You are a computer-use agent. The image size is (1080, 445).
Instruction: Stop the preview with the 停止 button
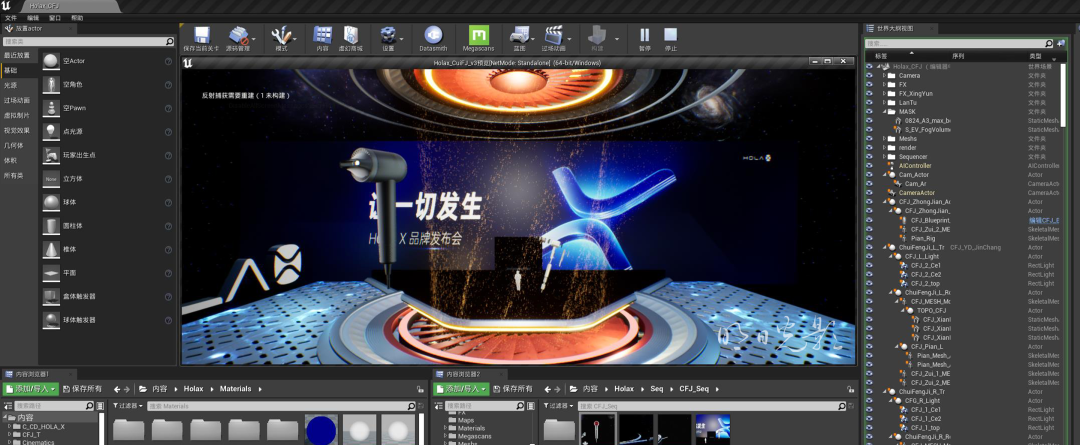pyautogui.click(x=671, y=35)
